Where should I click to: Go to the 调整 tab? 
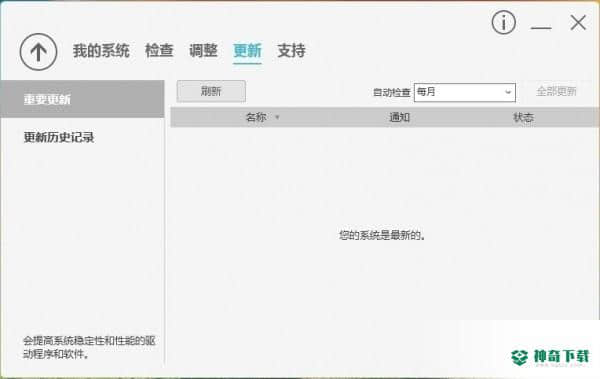(x=203, y=51)
